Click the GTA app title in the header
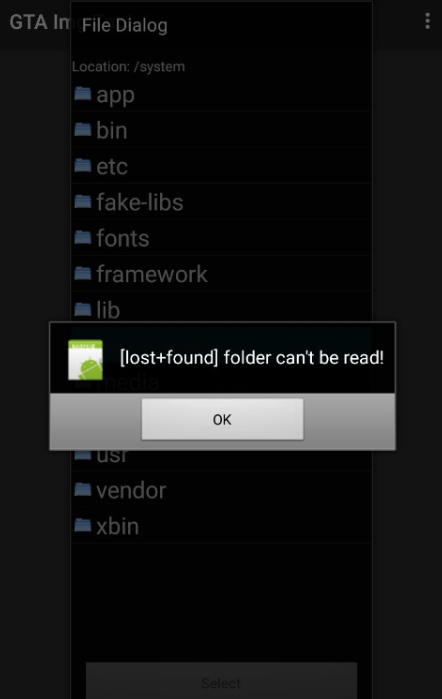Screen dimensions: 442x699 (x=40, y=22)
